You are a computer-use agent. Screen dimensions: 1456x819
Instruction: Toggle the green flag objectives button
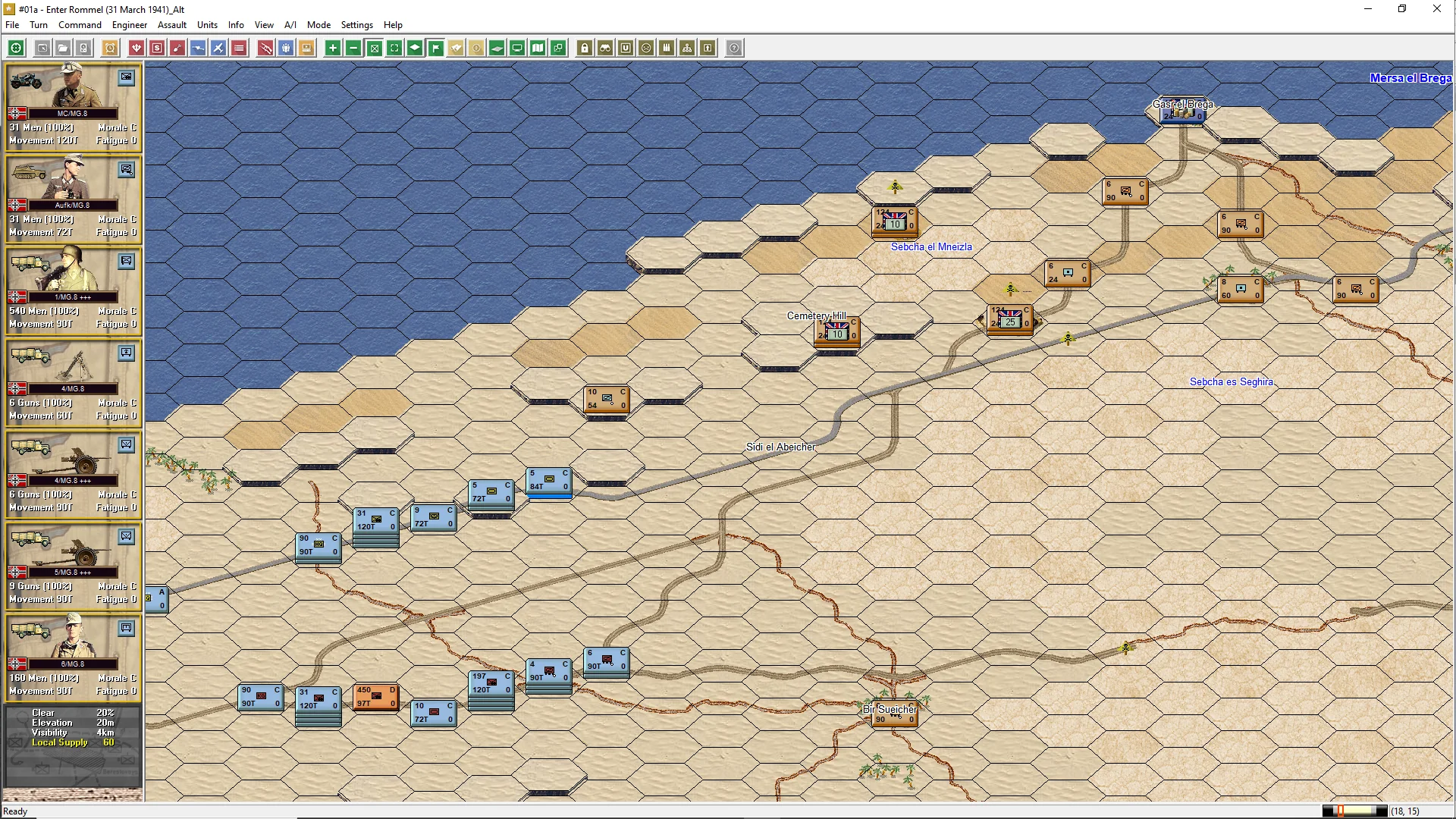[435, 48]
